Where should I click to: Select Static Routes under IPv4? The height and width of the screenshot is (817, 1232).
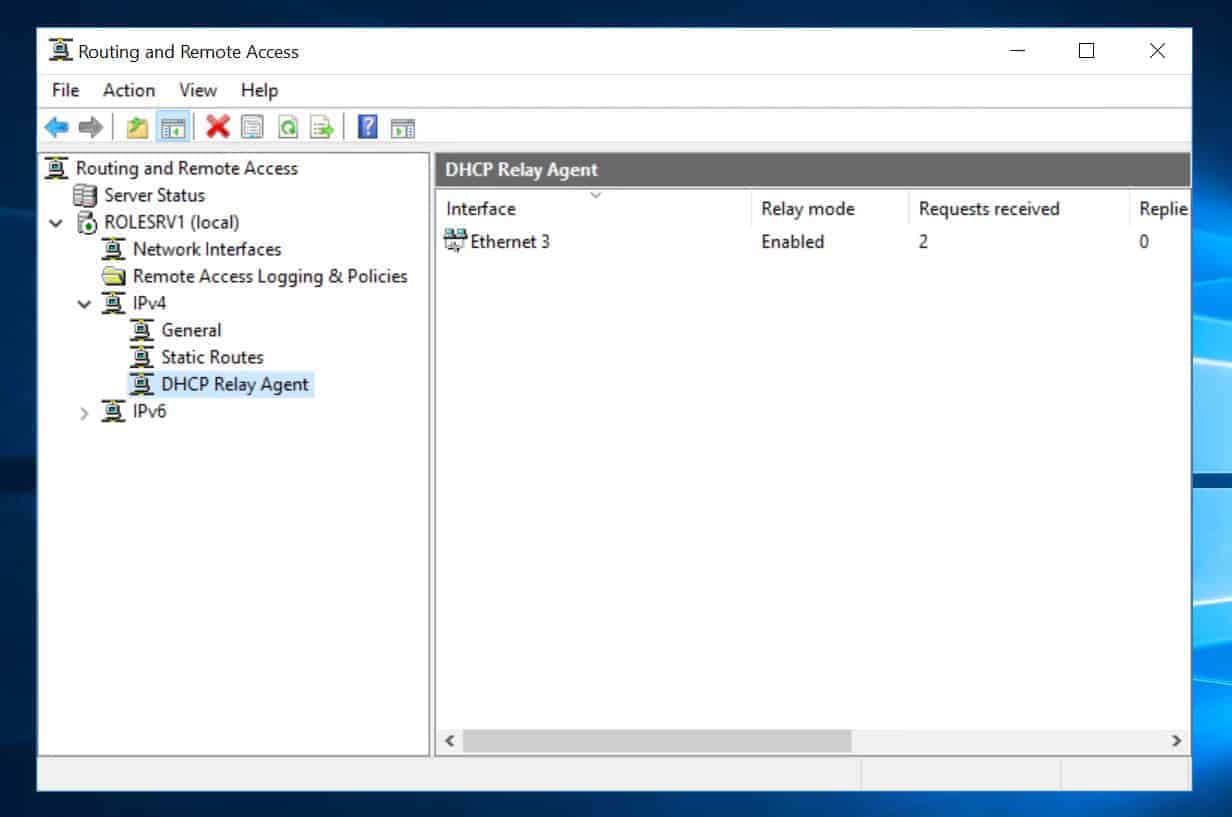pos(212,357)
